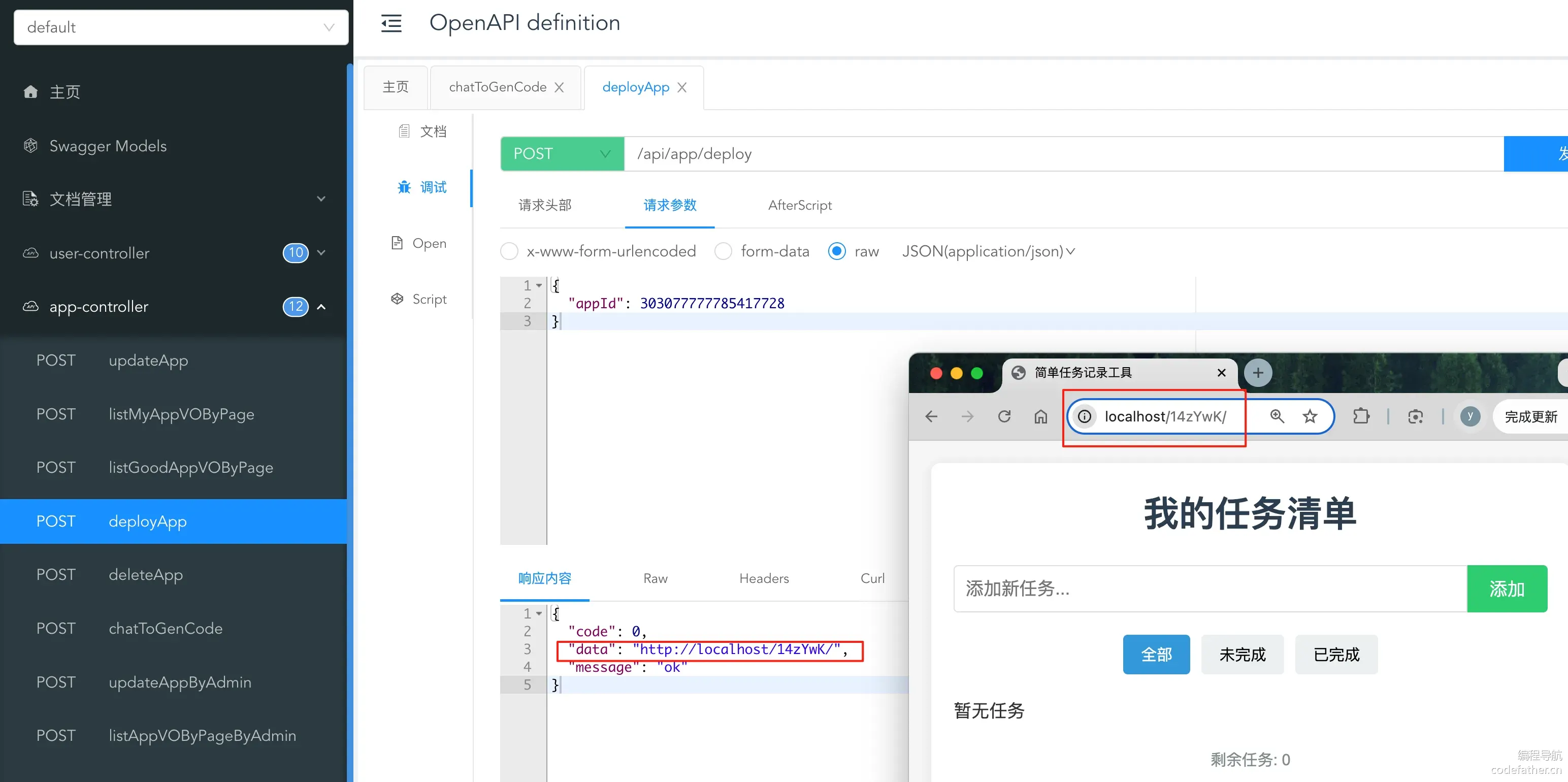Close the chatToGenCode tab
Image resolution: width=1568 pixels, height=782 pixels.
tap(559, 88)
